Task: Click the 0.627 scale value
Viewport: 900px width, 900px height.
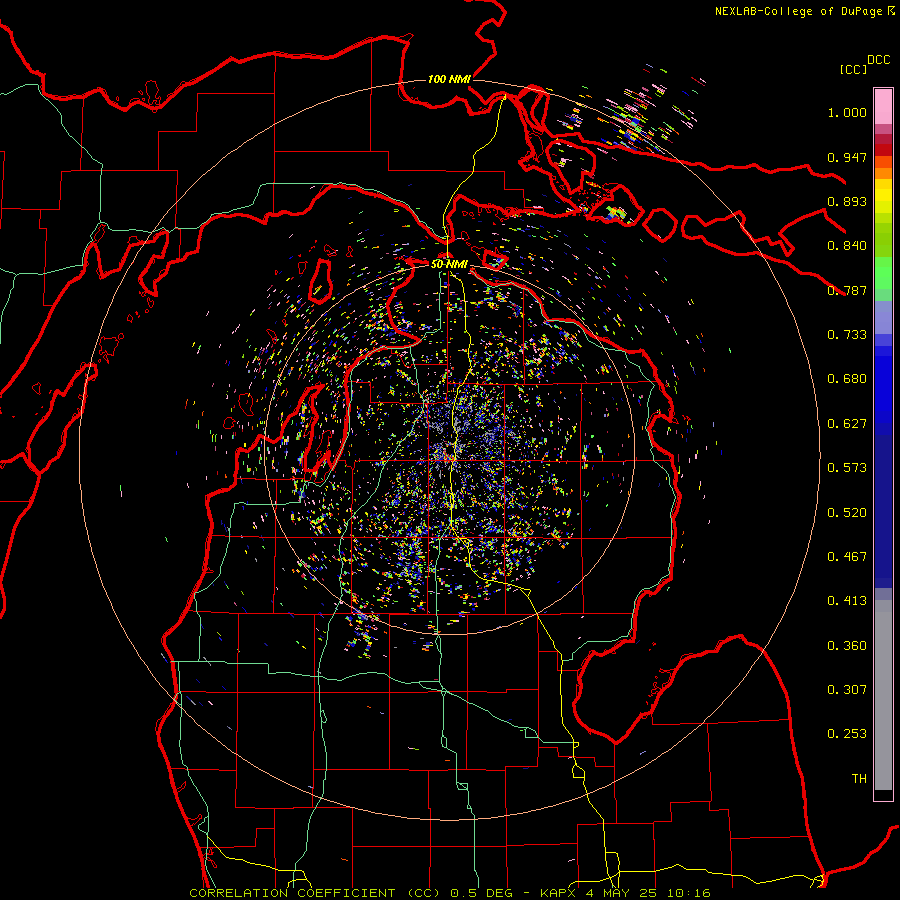Action: pos(847,424)
